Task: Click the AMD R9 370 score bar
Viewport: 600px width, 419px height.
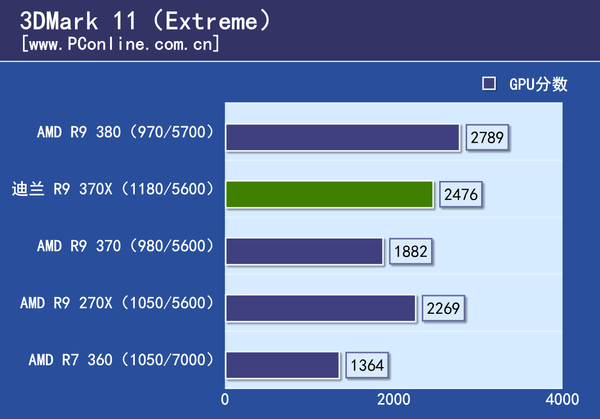Action: point(305,251)
